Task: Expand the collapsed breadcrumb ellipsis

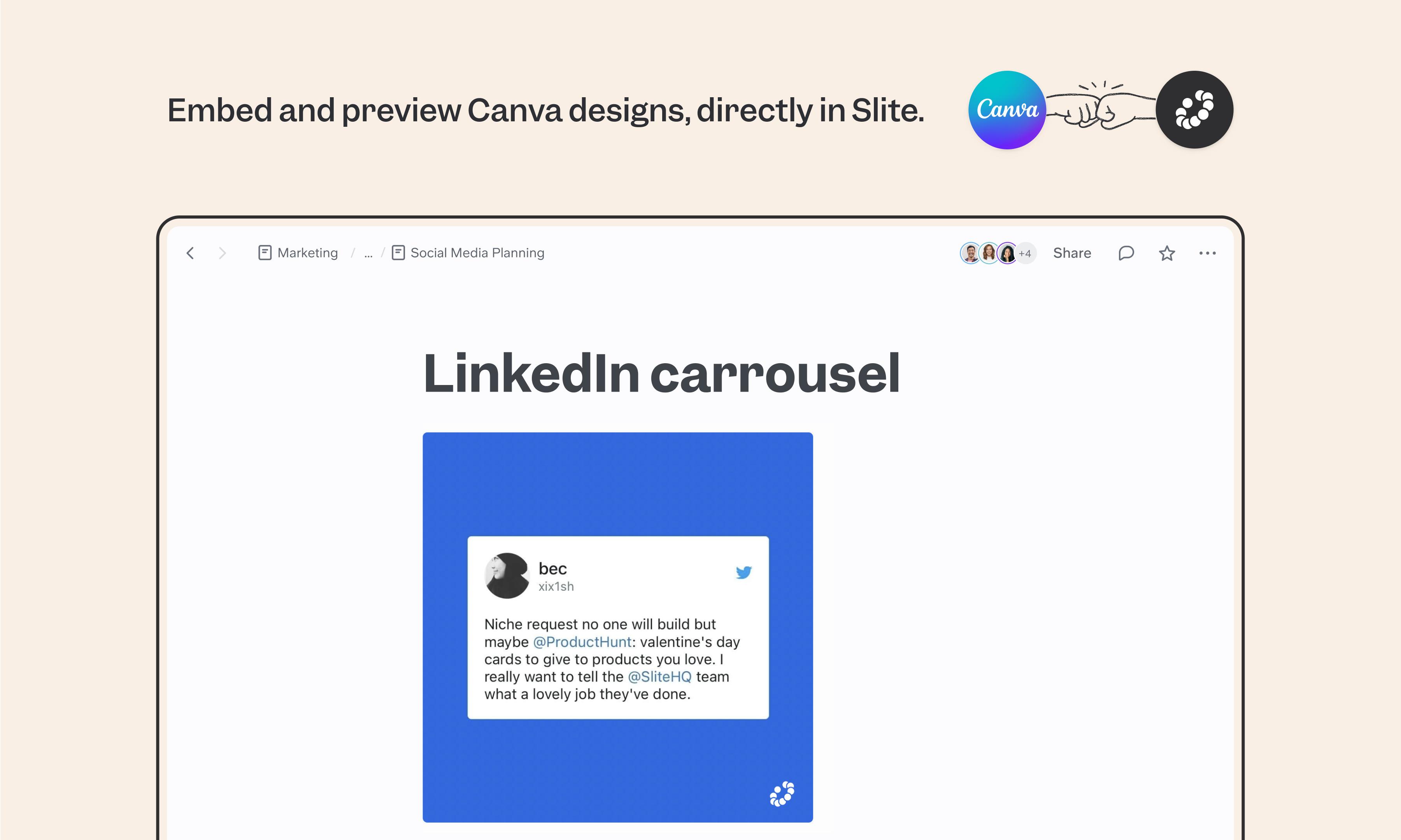Action: coord(369,254)
